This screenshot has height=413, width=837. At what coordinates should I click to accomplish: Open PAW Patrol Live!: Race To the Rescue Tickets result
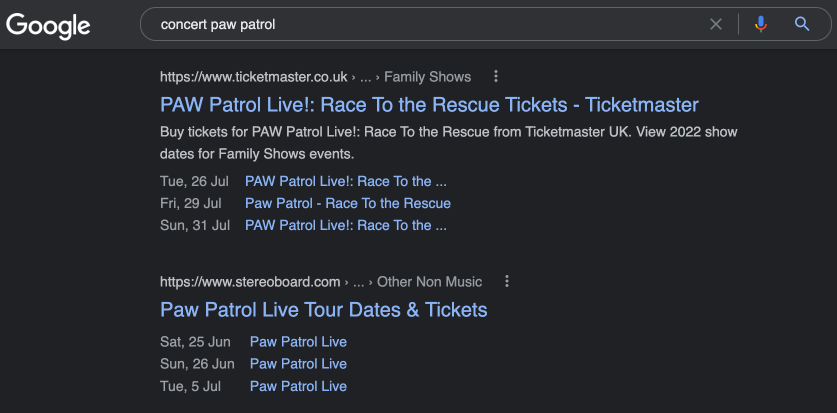click(429, 105)
